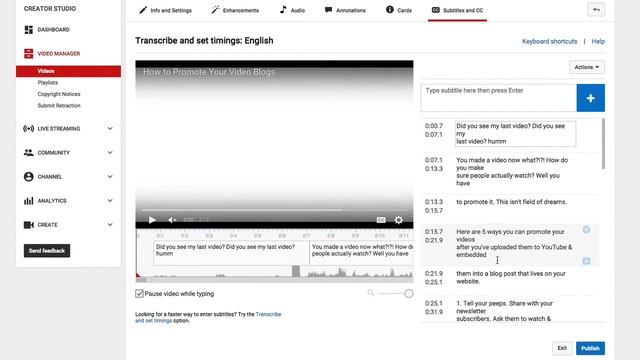Click the zoom magnifier icon below timeline
Viewport: 640px width, 360px height.
(x=371, y=293)
